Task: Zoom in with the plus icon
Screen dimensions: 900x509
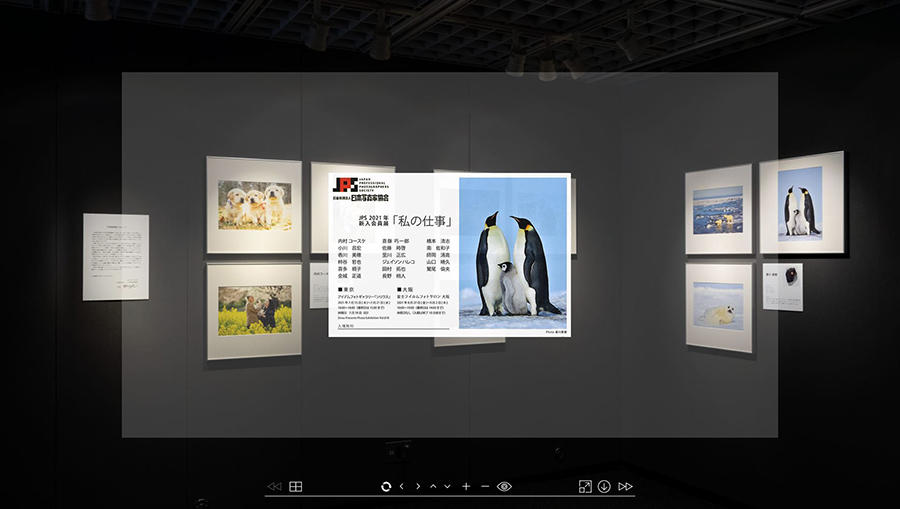Action: tap(466, 487)
